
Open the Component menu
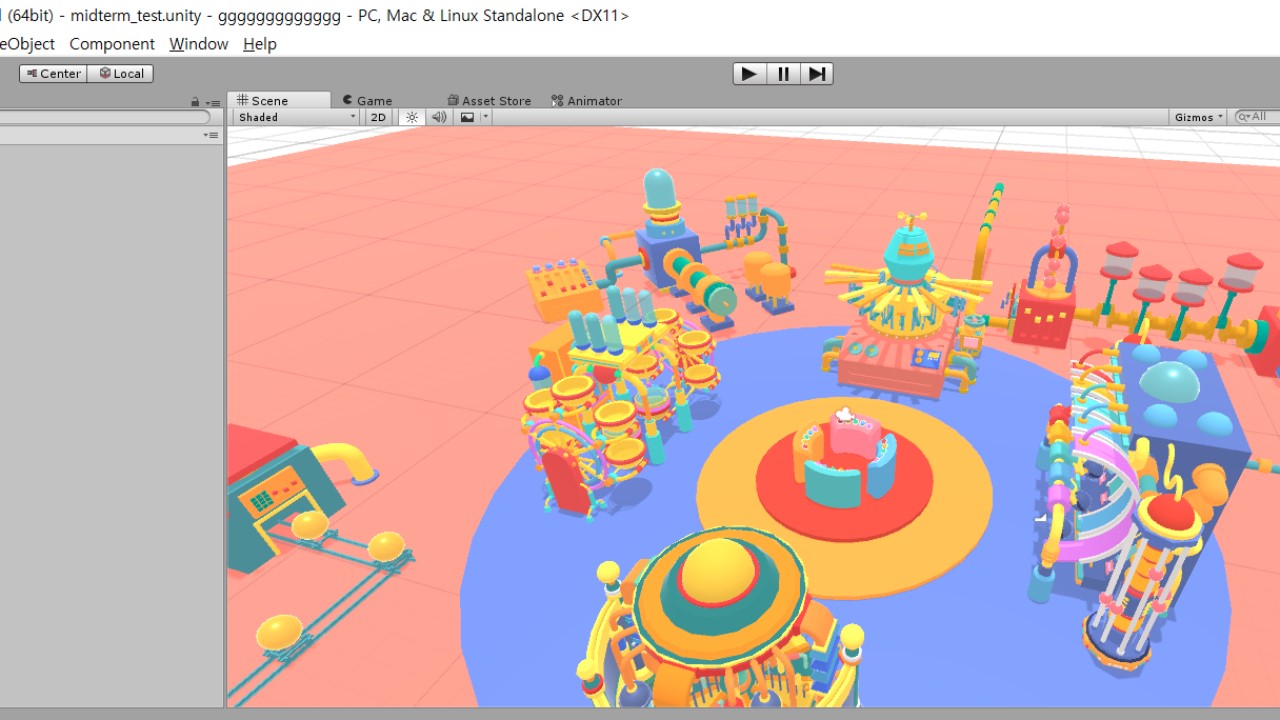pyautogui.click(x=112, y=44)
